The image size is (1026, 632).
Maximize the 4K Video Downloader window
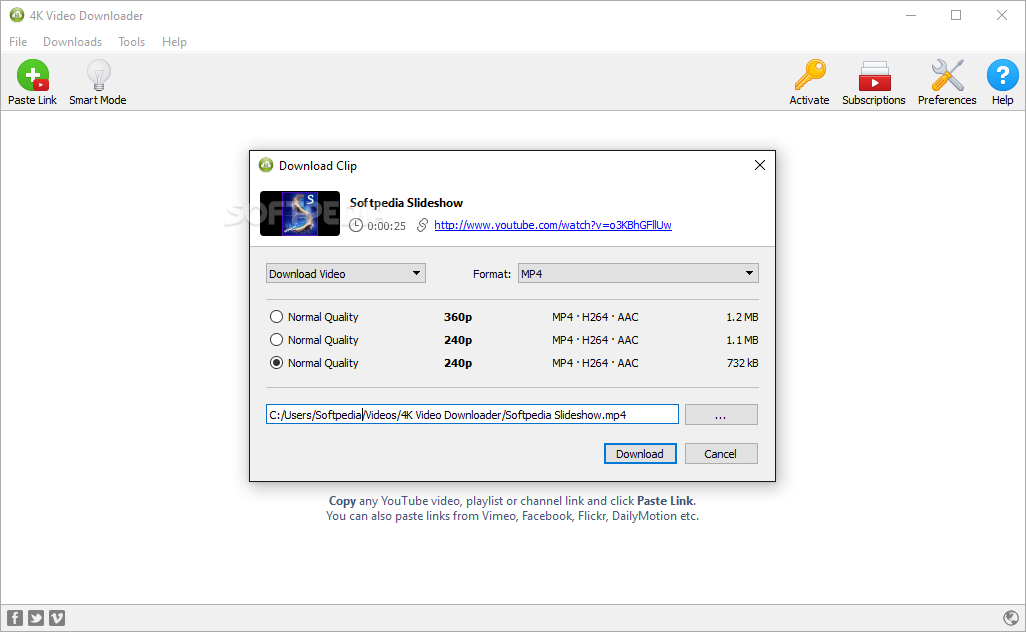[956, 15]
